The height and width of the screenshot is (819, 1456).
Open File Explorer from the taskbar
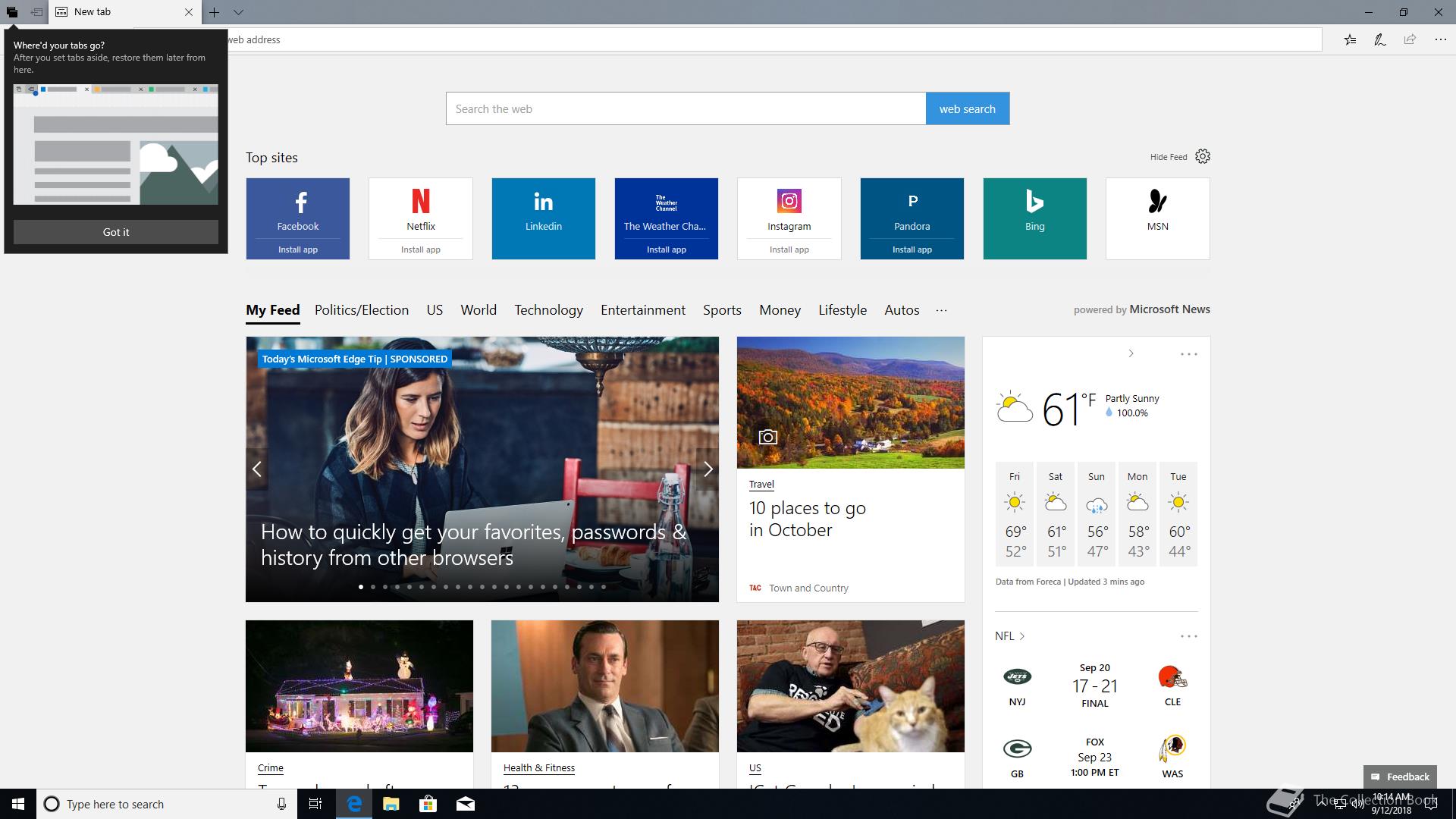(391, 804)
